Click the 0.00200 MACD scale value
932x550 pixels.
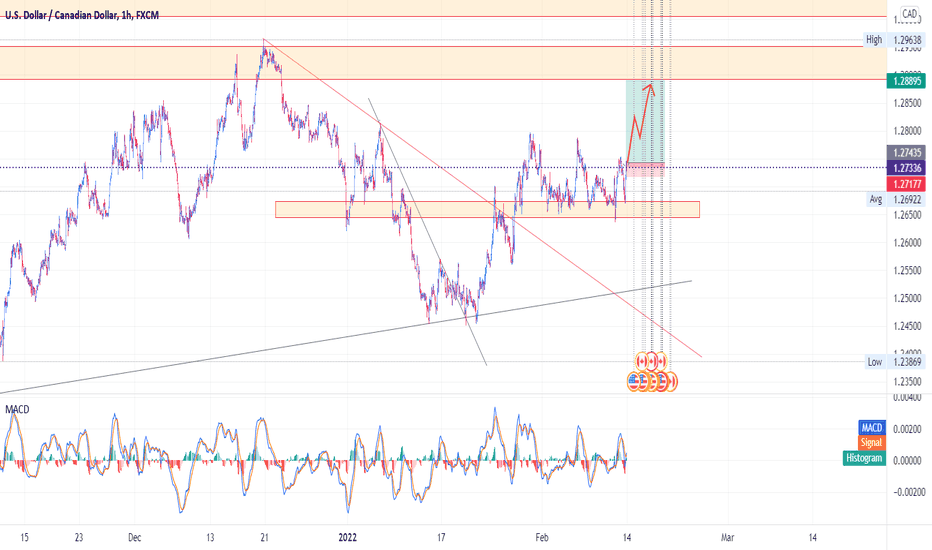click(909, 429)
